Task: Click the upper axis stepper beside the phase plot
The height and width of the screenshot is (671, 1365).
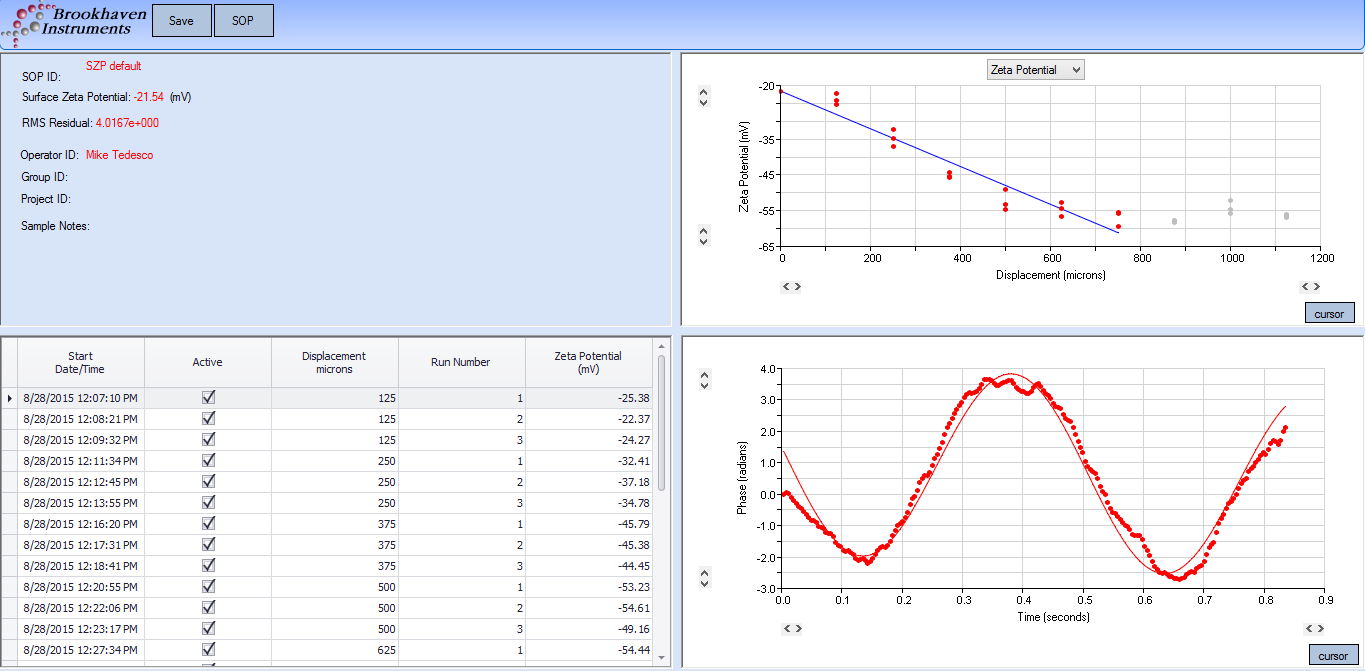Action: [703, 380]
